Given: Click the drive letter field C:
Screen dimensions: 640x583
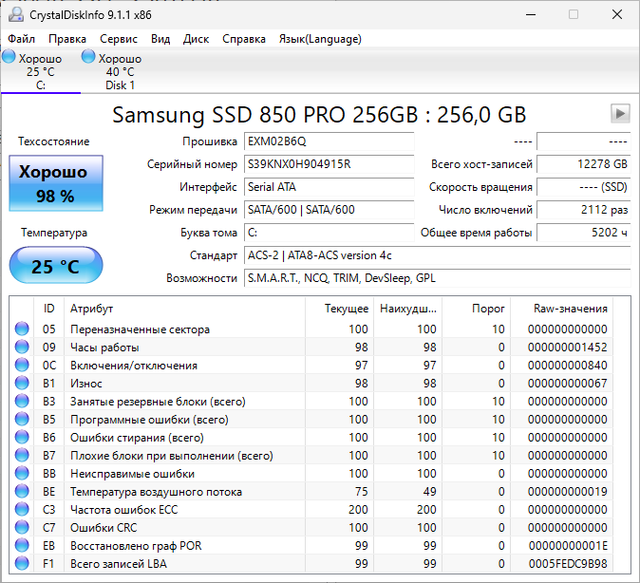Looking at the screenshot, I should (x=329, y=233).
